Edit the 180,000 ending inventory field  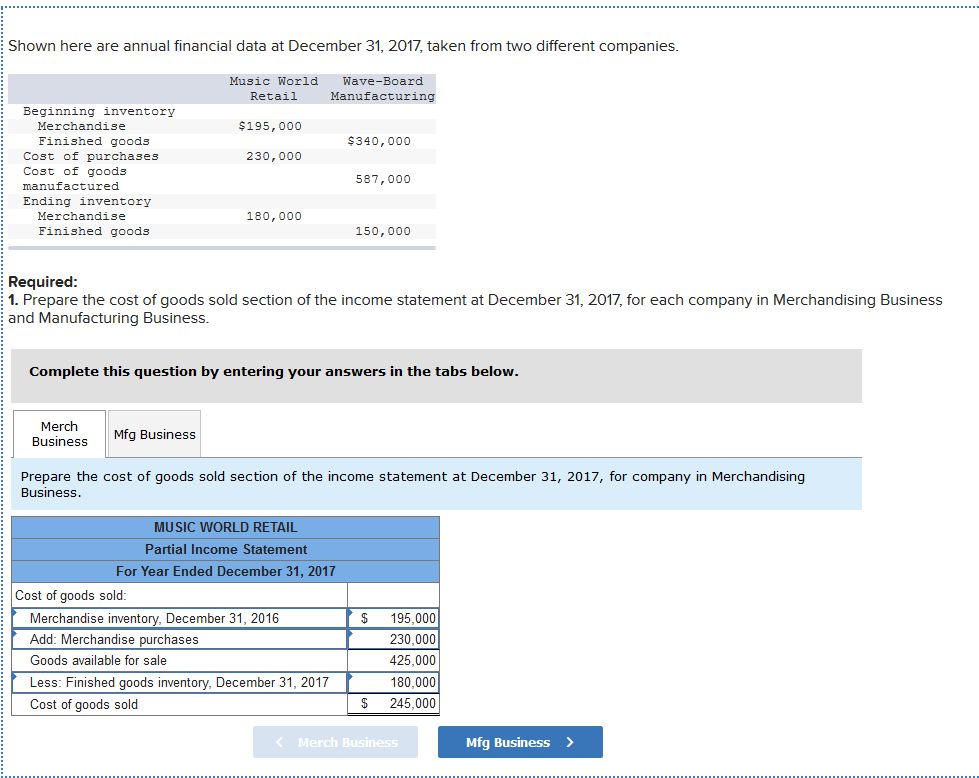(x=393, y=682)
